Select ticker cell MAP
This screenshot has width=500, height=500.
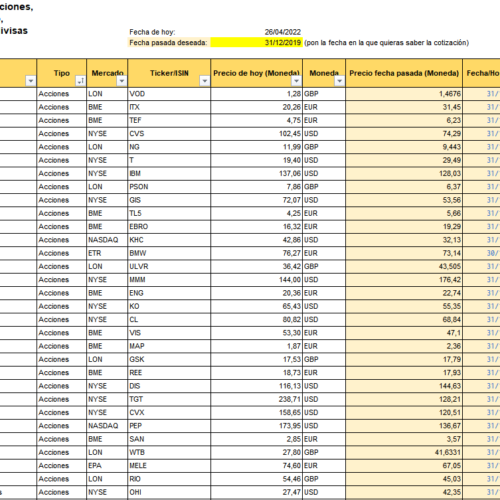tap(169, 346)
